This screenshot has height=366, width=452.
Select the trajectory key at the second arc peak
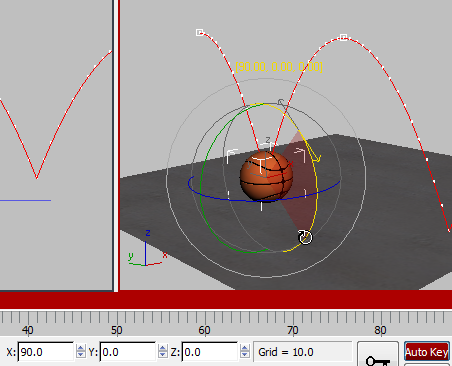point(344,37)
